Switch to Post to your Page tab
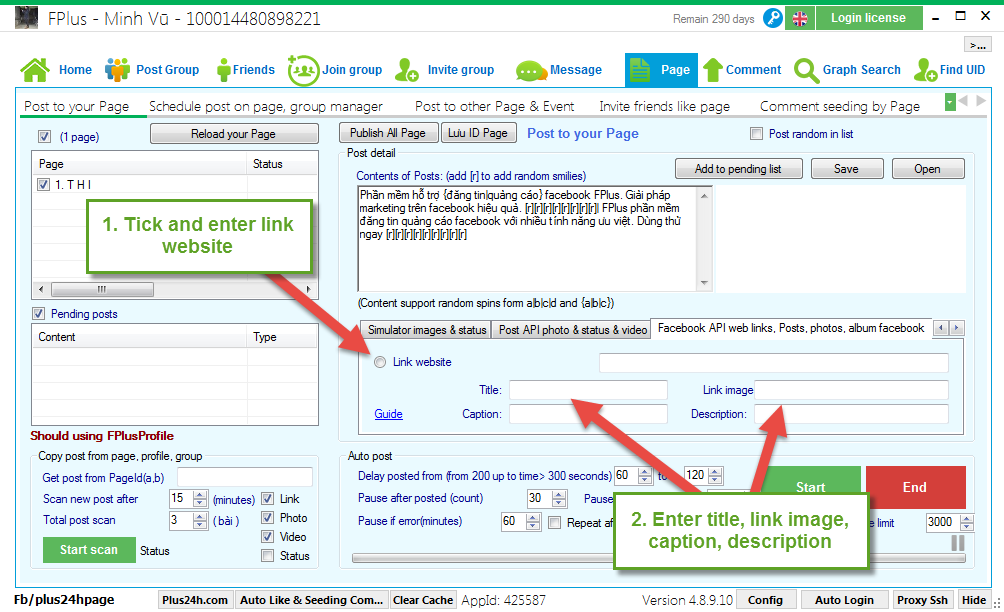The height and width of the screenshot is (612, 1004). (76, 106)
